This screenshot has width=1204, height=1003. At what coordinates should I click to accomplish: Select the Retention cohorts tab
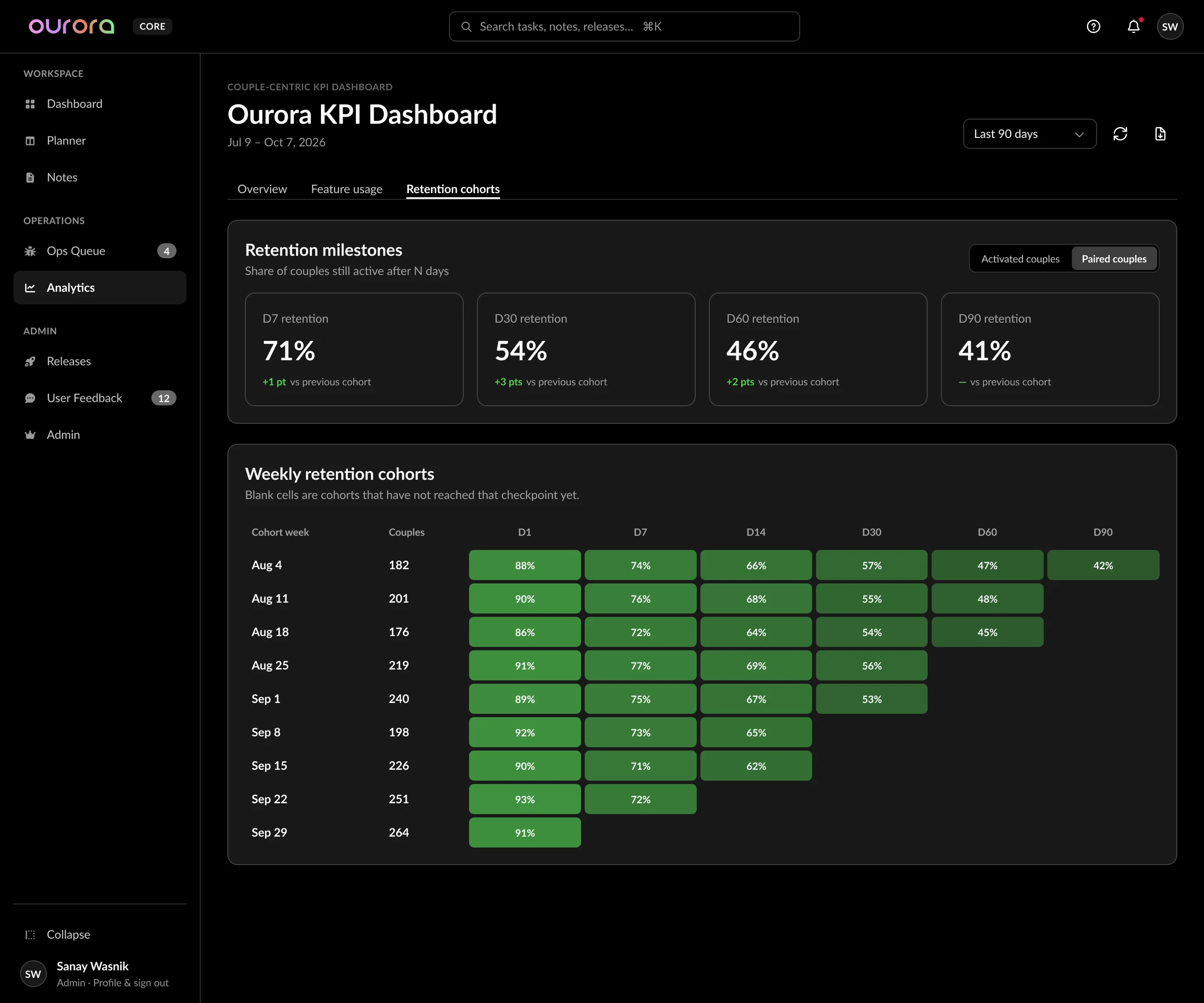click(x=453, y=189)
